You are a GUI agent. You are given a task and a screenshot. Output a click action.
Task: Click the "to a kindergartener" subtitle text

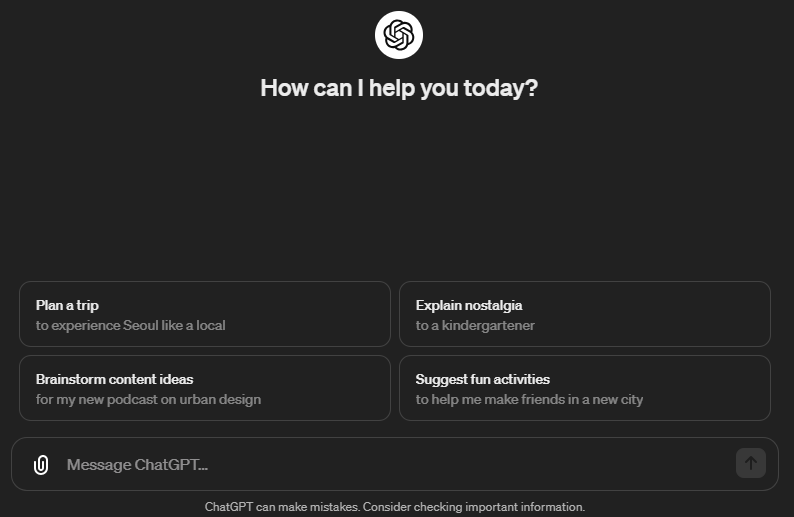[x=475, y=325]
